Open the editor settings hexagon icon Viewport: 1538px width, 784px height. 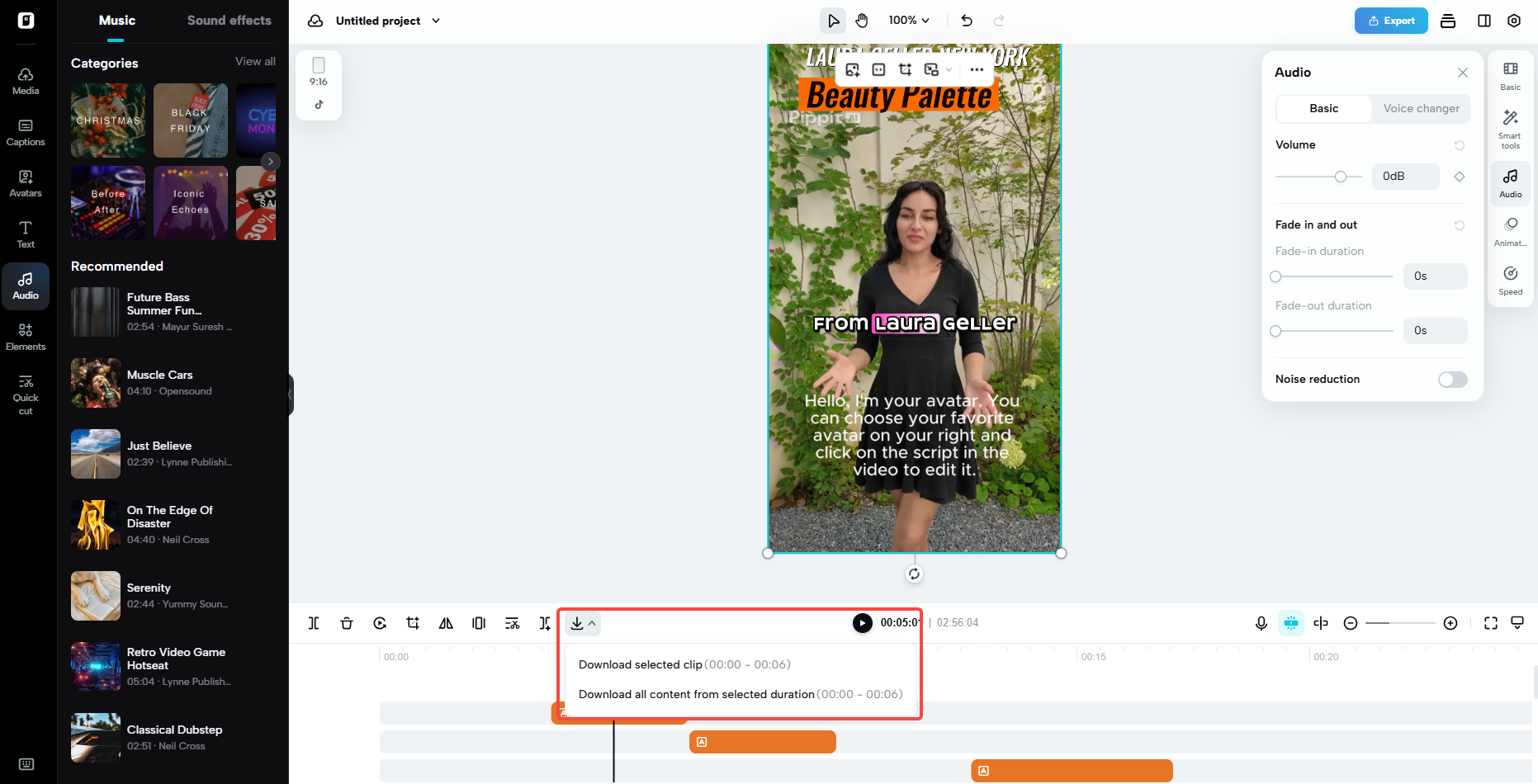(1514, 21)
